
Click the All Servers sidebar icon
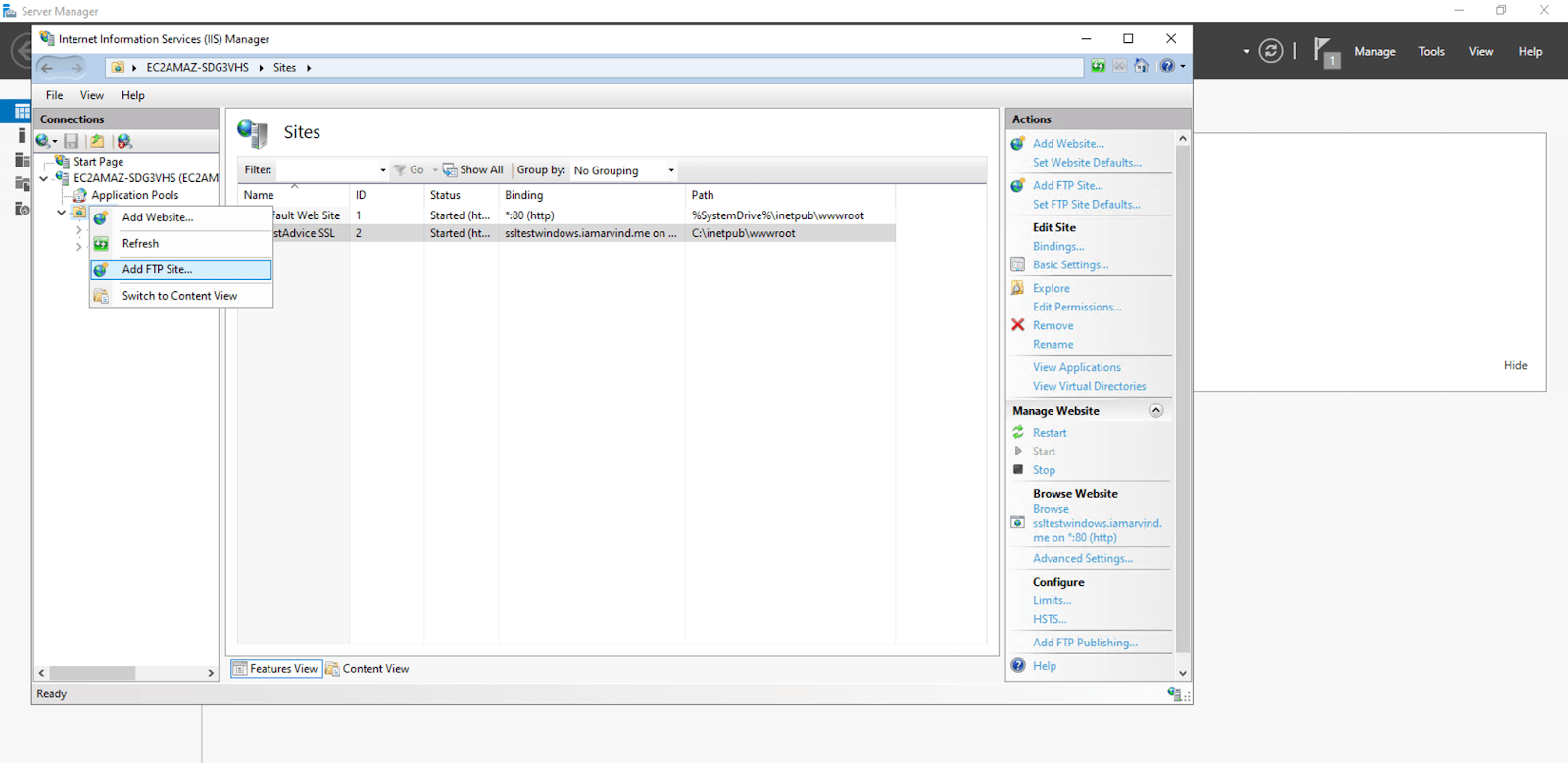click(x=22, y=160)
